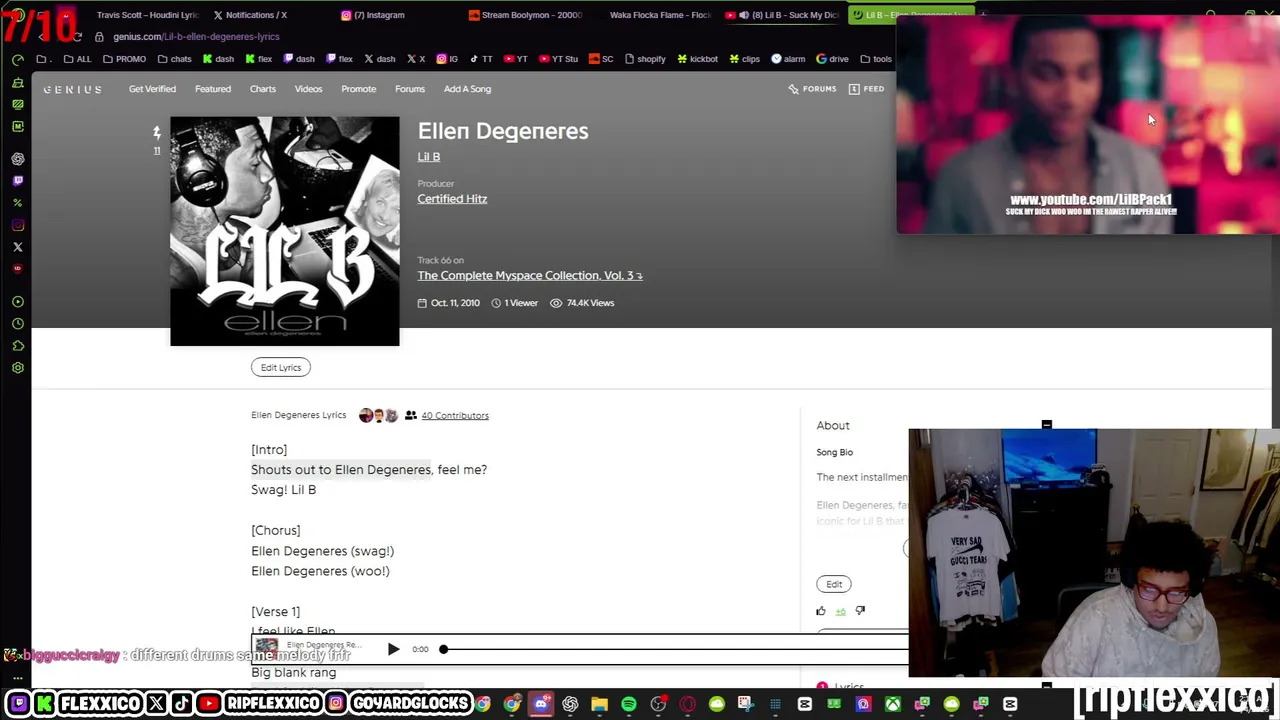This screenshot has height=720, width=1280.
Task: Click the Lil B Ellen album cover art
Action: point(285,231)
